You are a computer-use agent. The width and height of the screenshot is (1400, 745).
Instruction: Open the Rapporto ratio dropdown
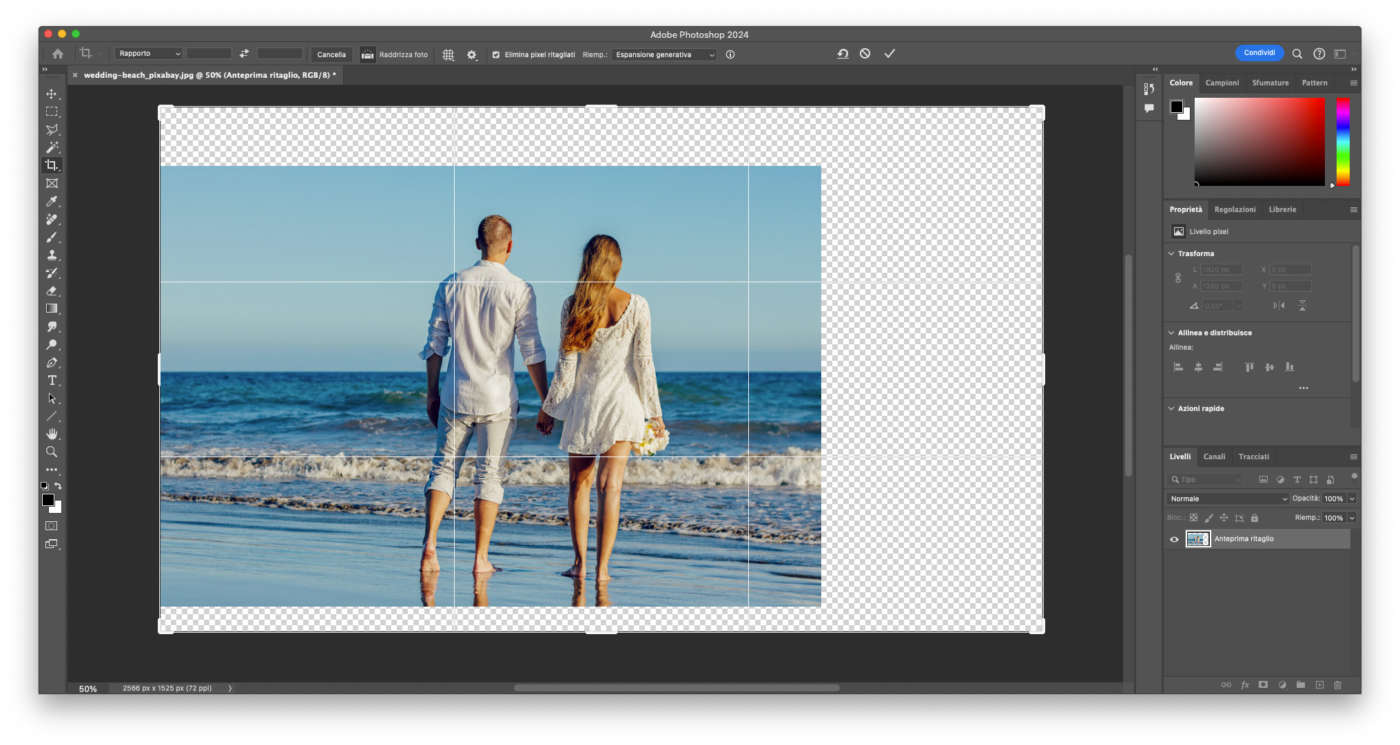click(148, 54)
